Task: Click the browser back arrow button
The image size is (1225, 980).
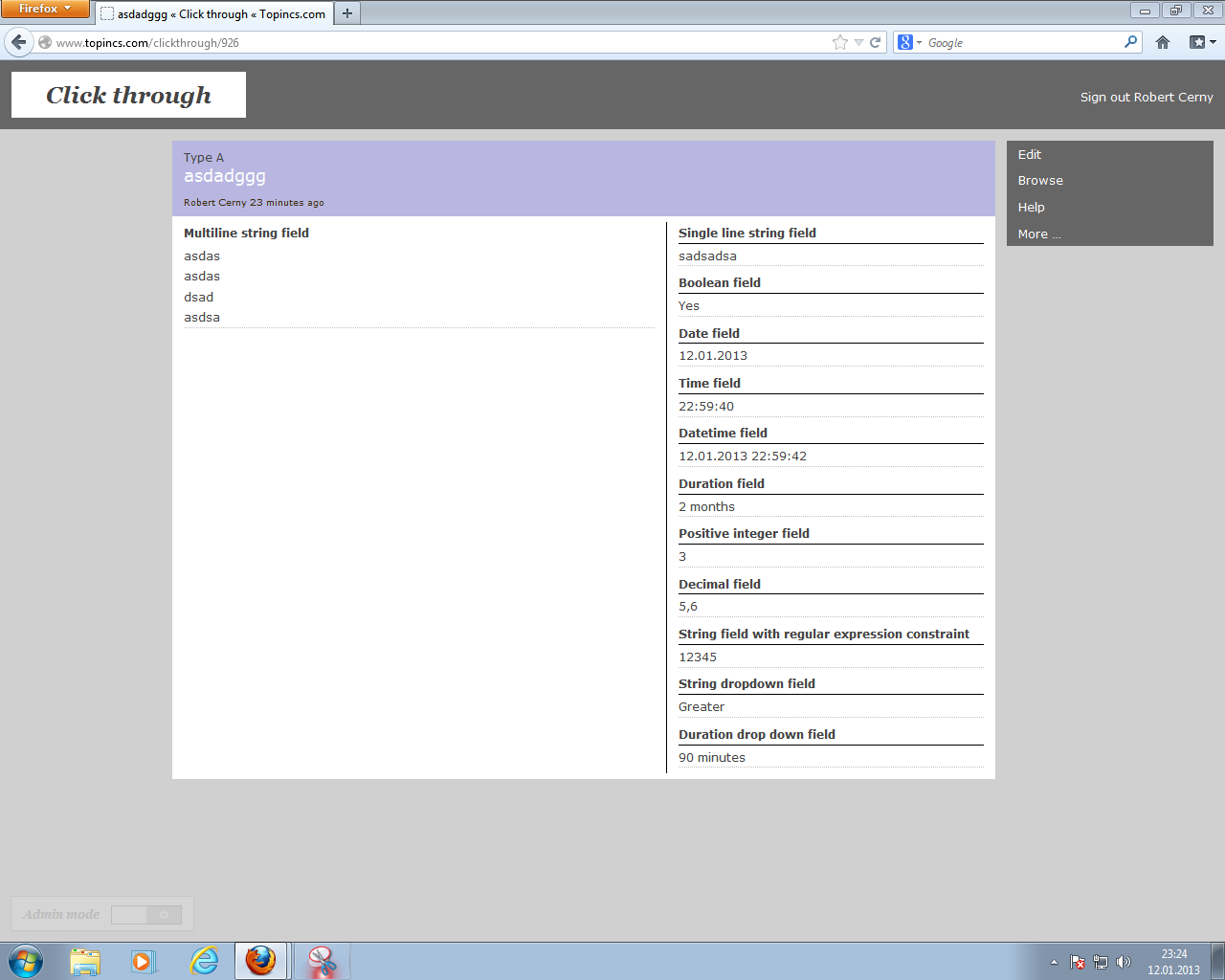Action: pos(18,42)
